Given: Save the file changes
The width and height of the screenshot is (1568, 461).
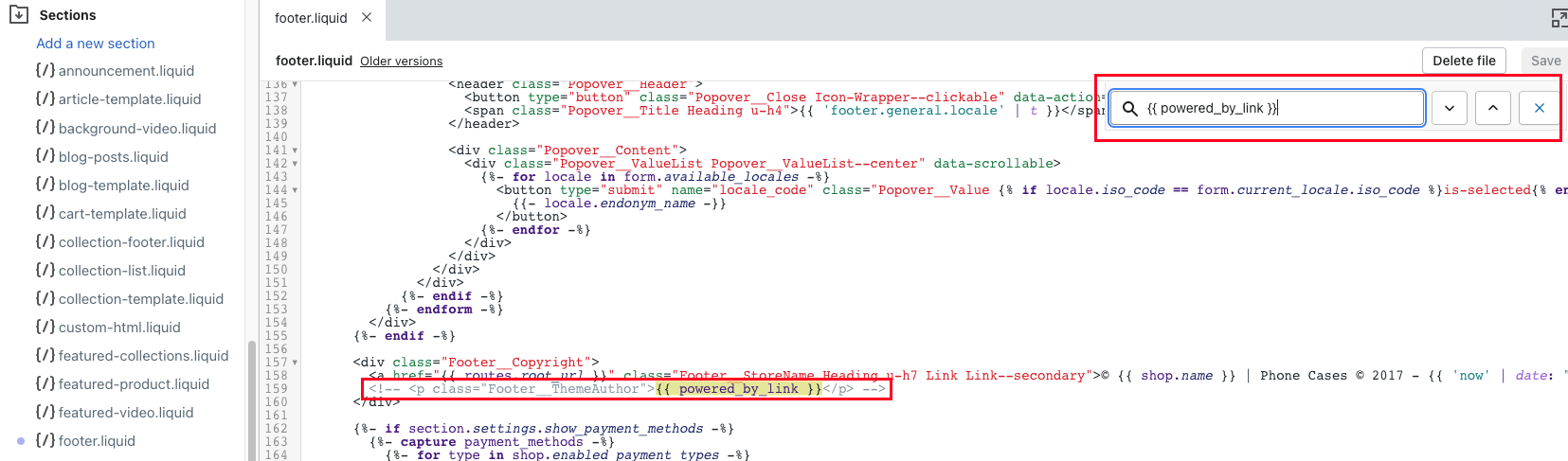Looking at the screenshot, I should 1545,61.
